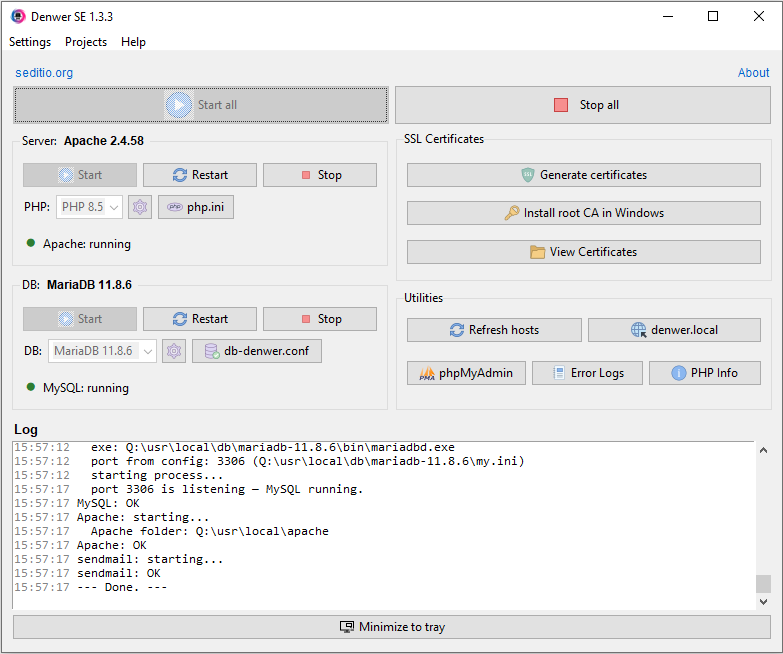Screen dimensions: 783x654
Task: Click the log scrollbar down arrow
Action: 764,602
